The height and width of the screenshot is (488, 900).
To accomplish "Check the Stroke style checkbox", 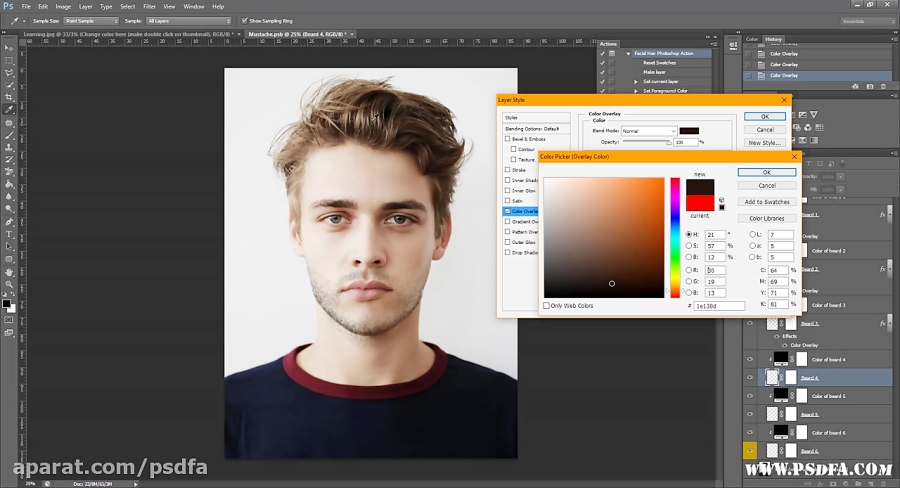I will (507, 169).
